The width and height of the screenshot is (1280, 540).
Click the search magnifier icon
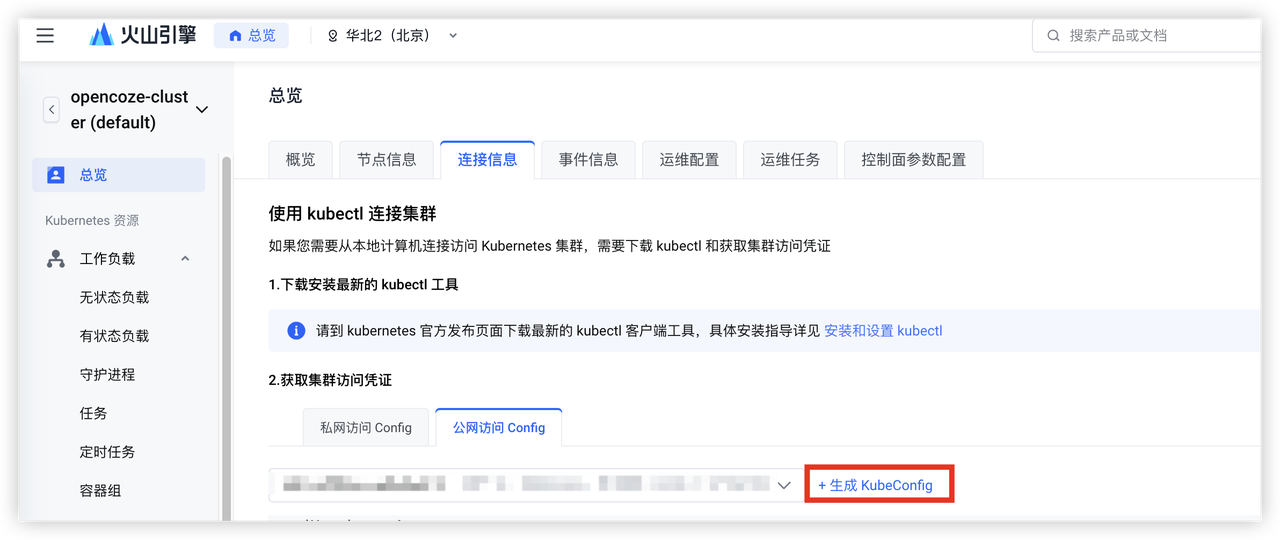click(1053, 36)
